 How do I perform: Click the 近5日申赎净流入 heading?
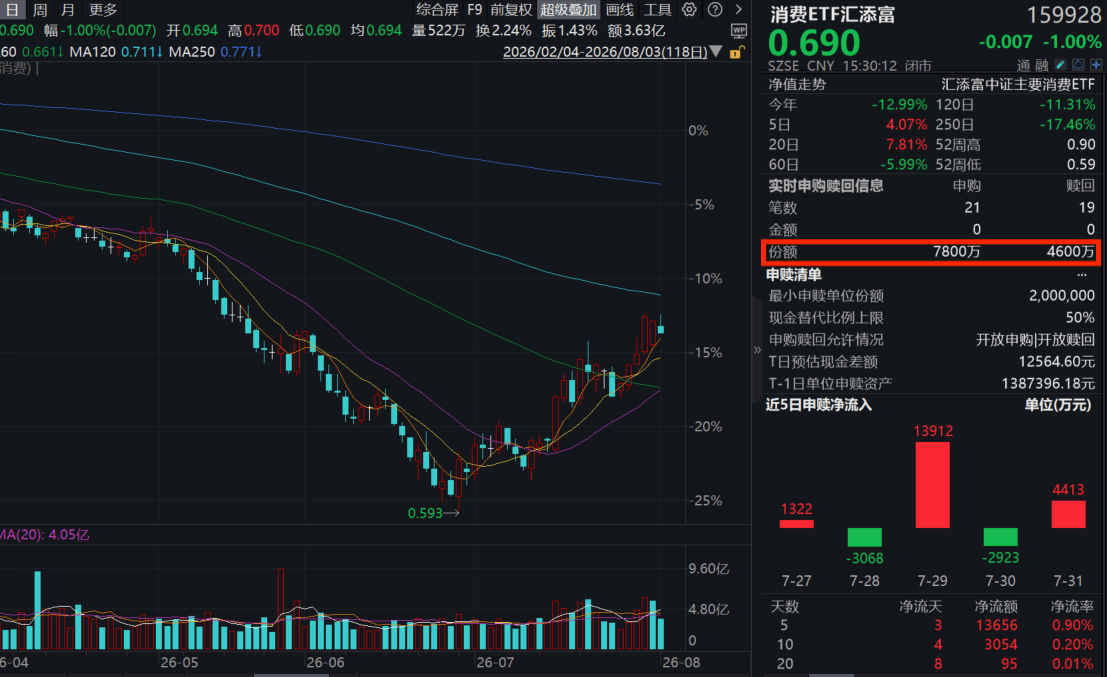819,405
